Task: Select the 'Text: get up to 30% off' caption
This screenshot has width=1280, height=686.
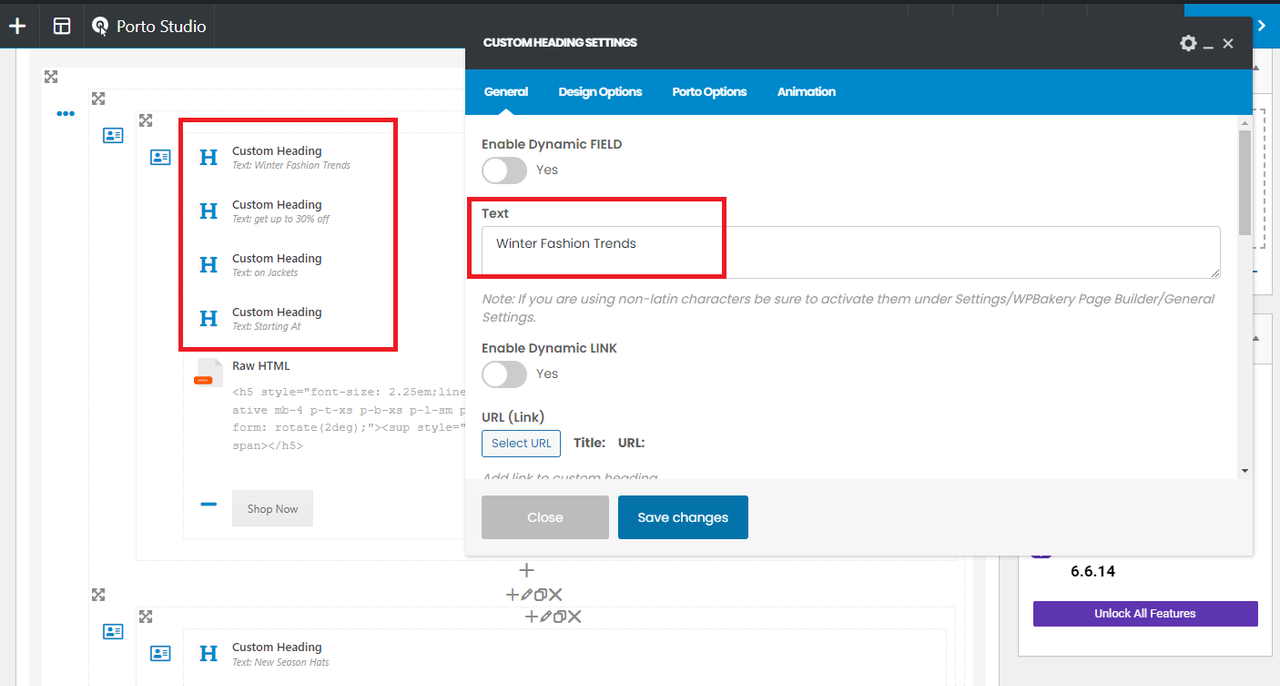Action: (281, 219)
